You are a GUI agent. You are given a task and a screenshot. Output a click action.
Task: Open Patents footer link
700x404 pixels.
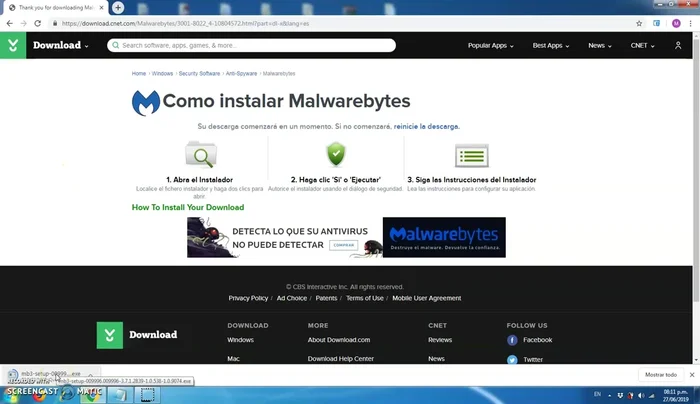(326, 298)
